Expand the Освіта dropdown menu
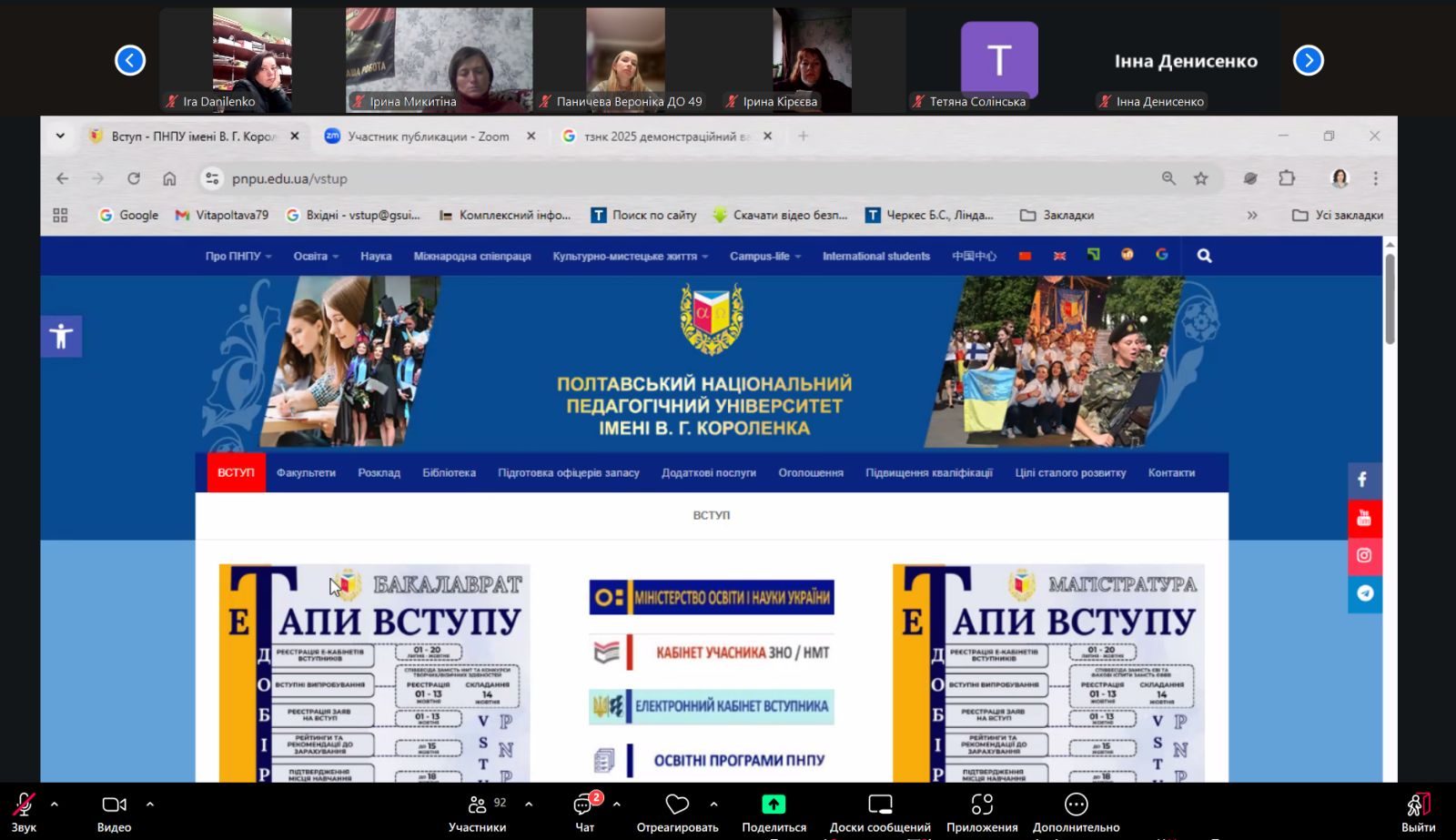The image size is (1456, 840). pos(315,257)
